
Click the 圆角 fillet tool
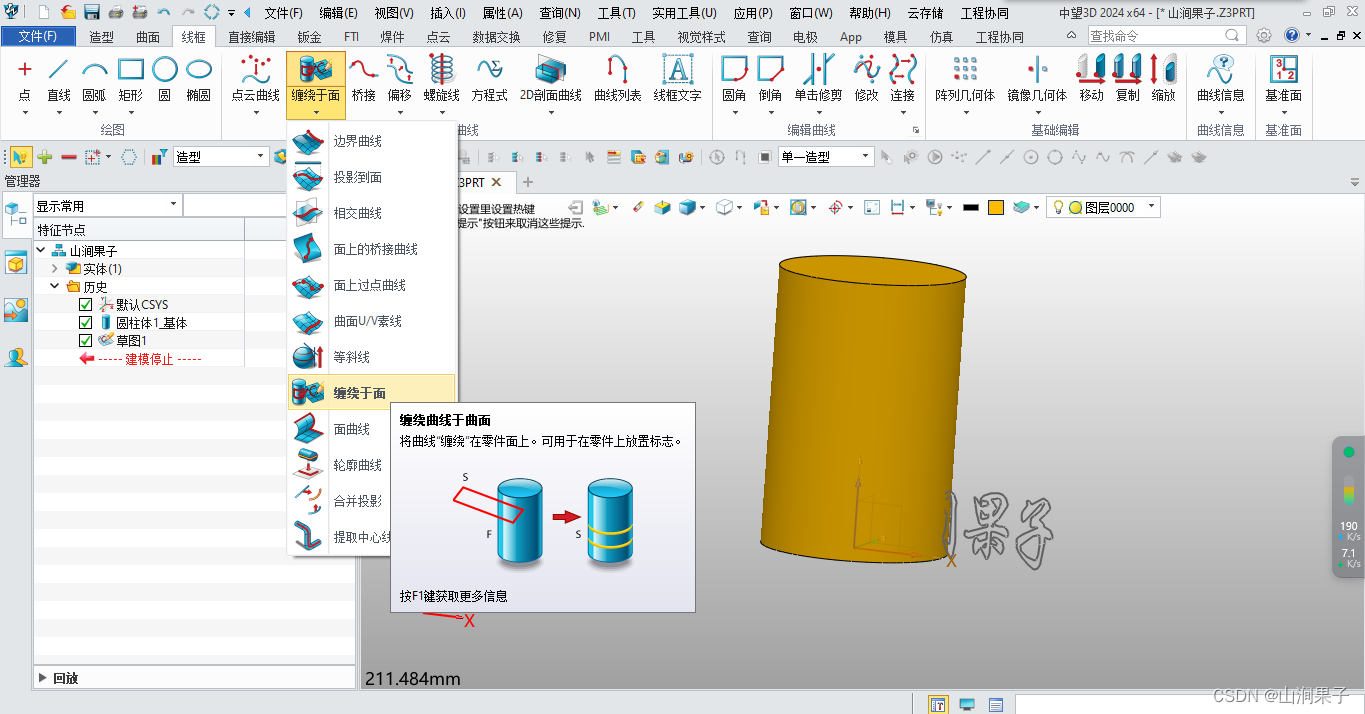point(734,79)
